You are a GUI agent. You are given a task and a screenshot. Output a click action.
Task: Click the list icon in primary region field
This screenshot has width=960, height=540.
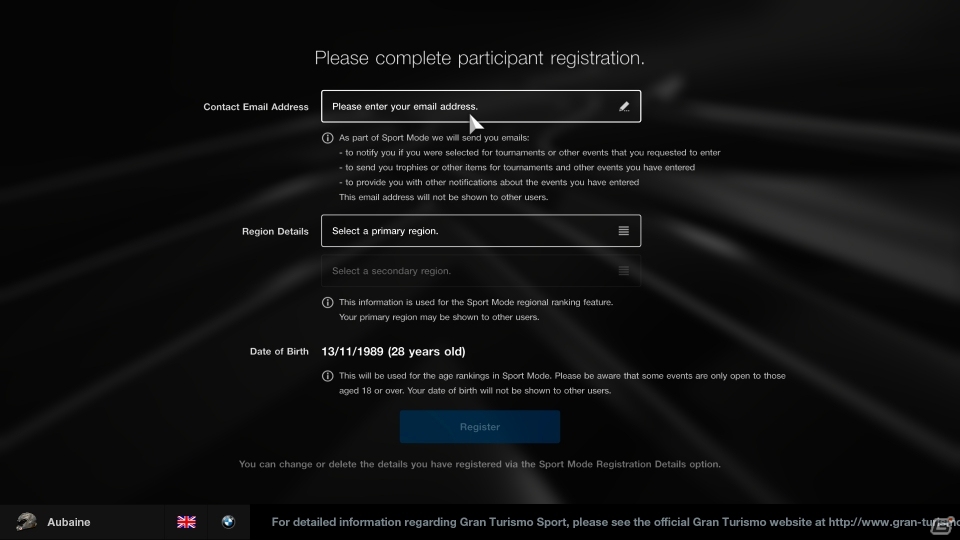point(623,231)
